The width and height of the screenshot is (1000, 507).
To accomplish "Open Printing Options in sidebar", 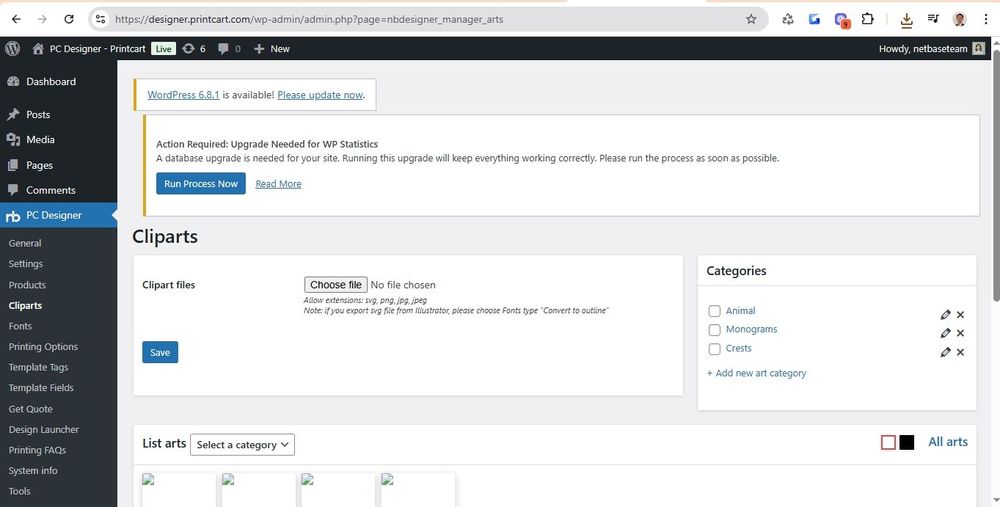I will (x=43, y=347).
